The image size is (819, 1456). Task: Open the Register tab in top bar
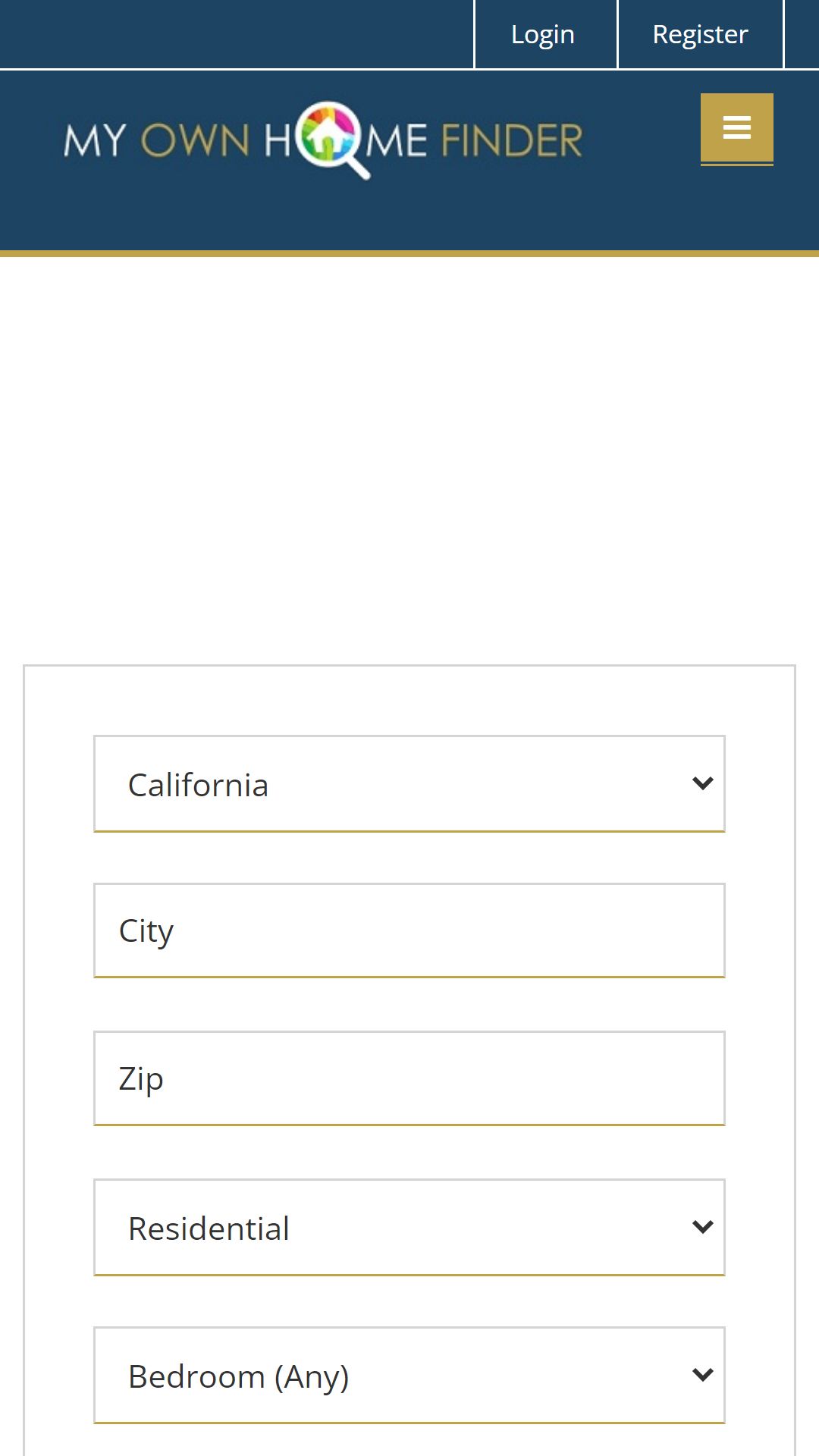[701, 34]
